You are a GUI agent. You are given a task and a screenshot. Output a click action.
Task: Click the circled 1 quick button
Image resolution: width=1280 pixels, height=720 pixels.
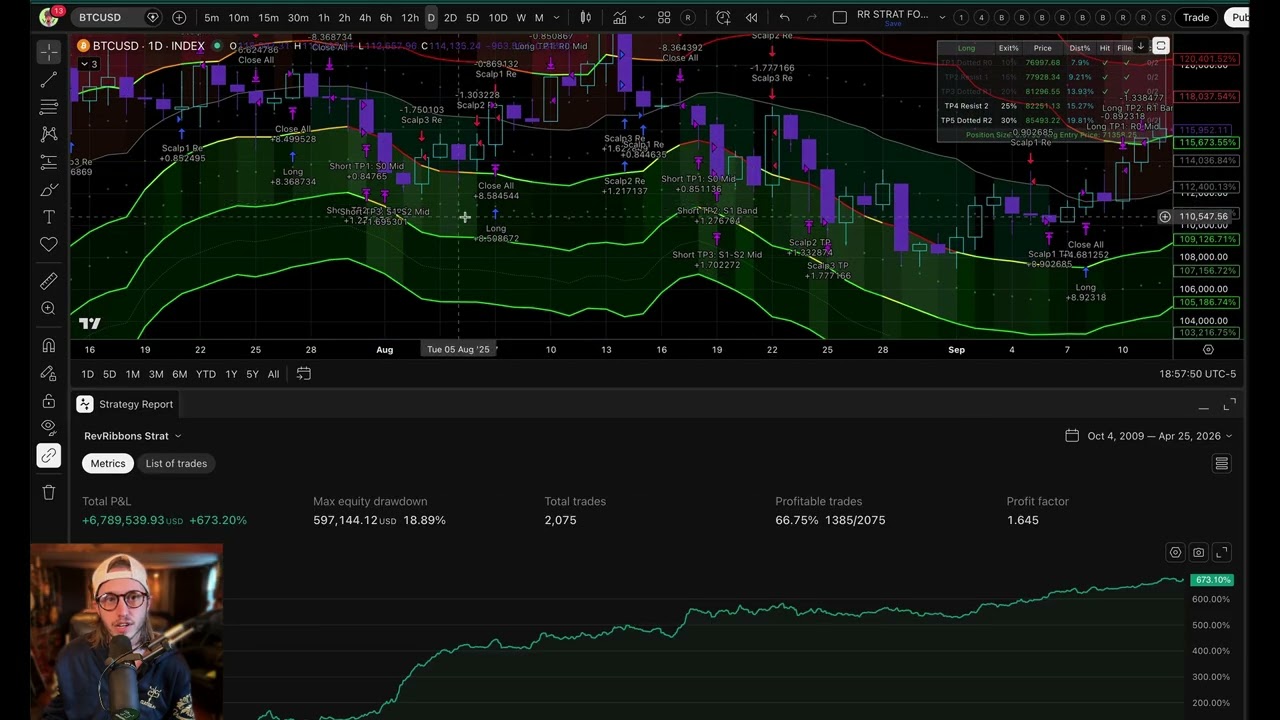click(x=961, y=18)
